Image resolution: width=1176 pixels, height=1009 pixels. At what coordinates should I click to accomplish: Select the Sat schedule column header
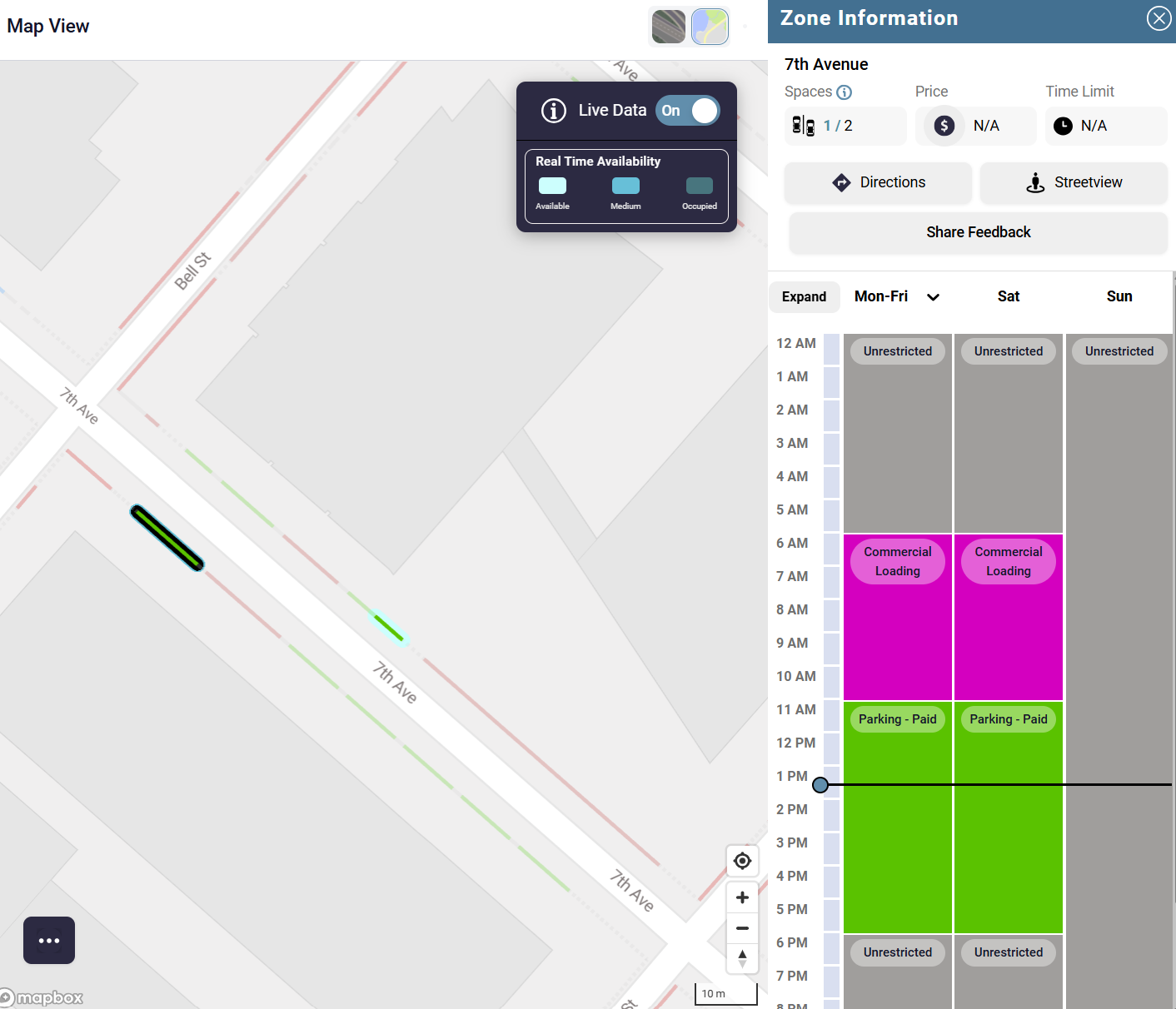click(x=1008, y=296)
